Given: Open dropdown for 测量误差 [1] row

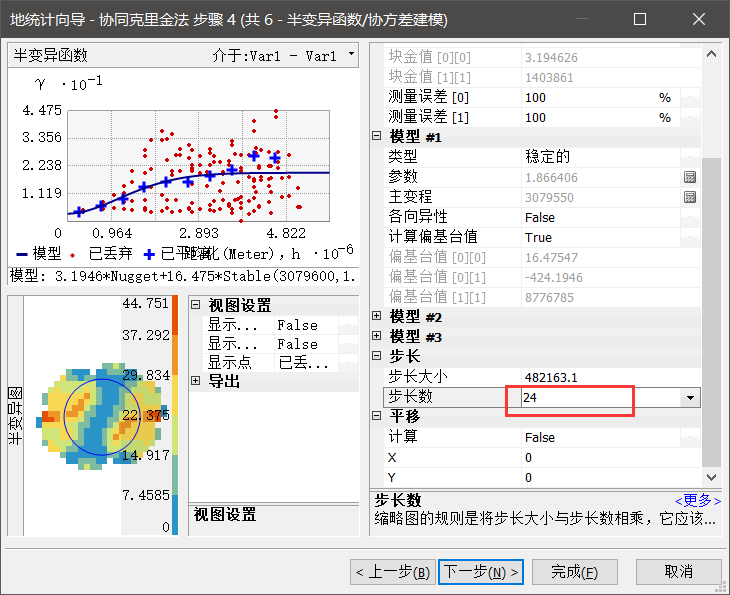Looking at the screenshot, I should tap(690, 117).
